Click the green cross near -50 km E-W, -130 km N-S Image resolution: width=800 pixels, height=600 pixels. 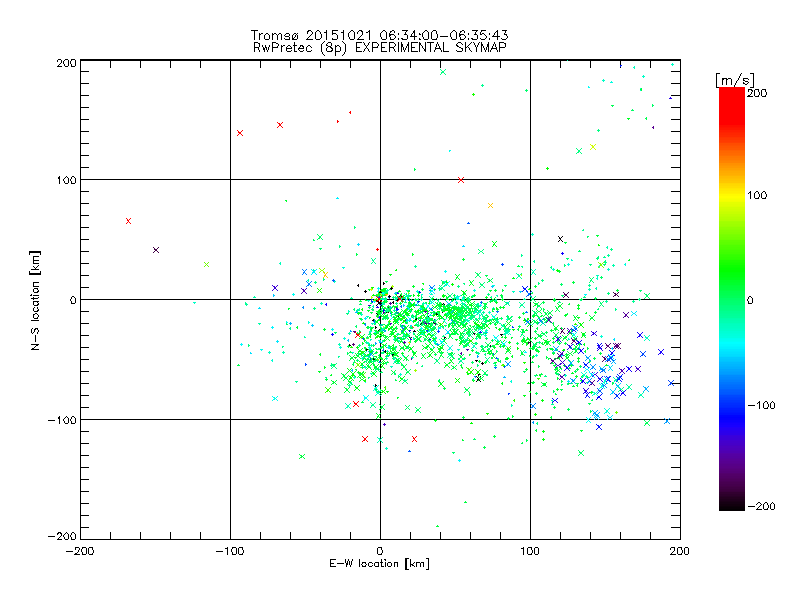coord(302,456)
